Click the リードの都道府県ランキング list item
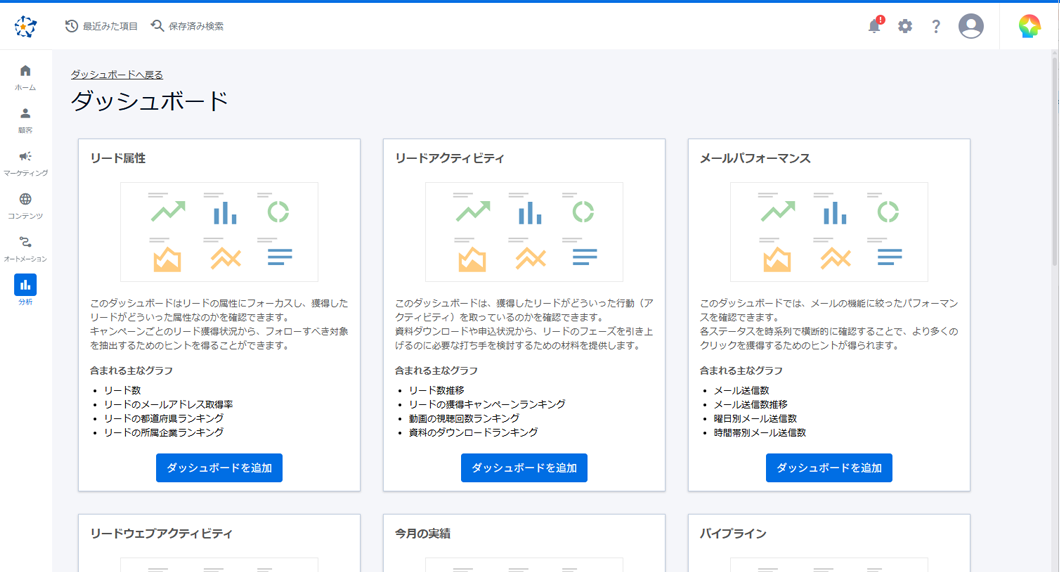The image size is (1060, 572). pyautogui.click(x=164, y=419)
